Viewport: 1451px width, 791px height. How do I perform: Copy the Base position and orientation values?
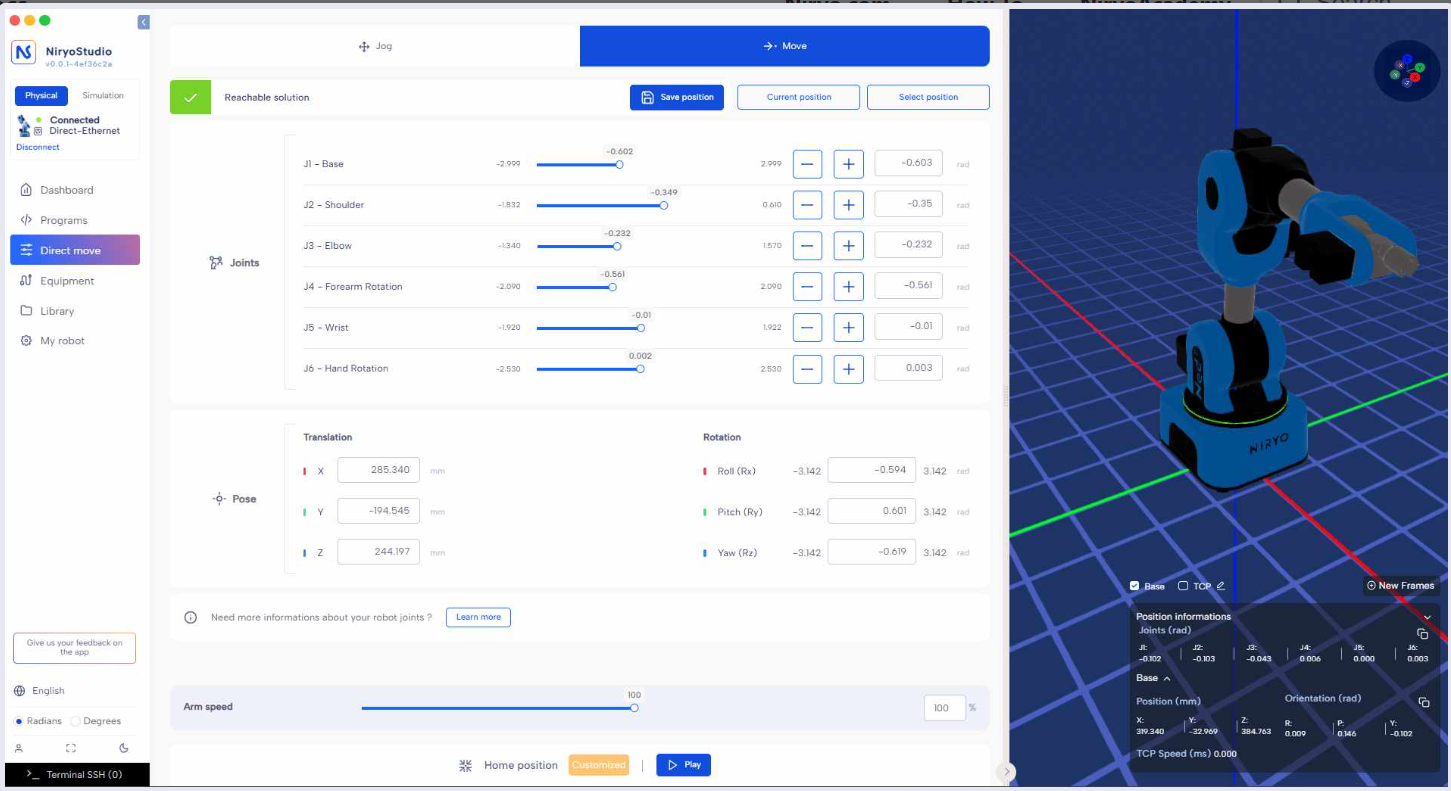tap(1424, 702)
